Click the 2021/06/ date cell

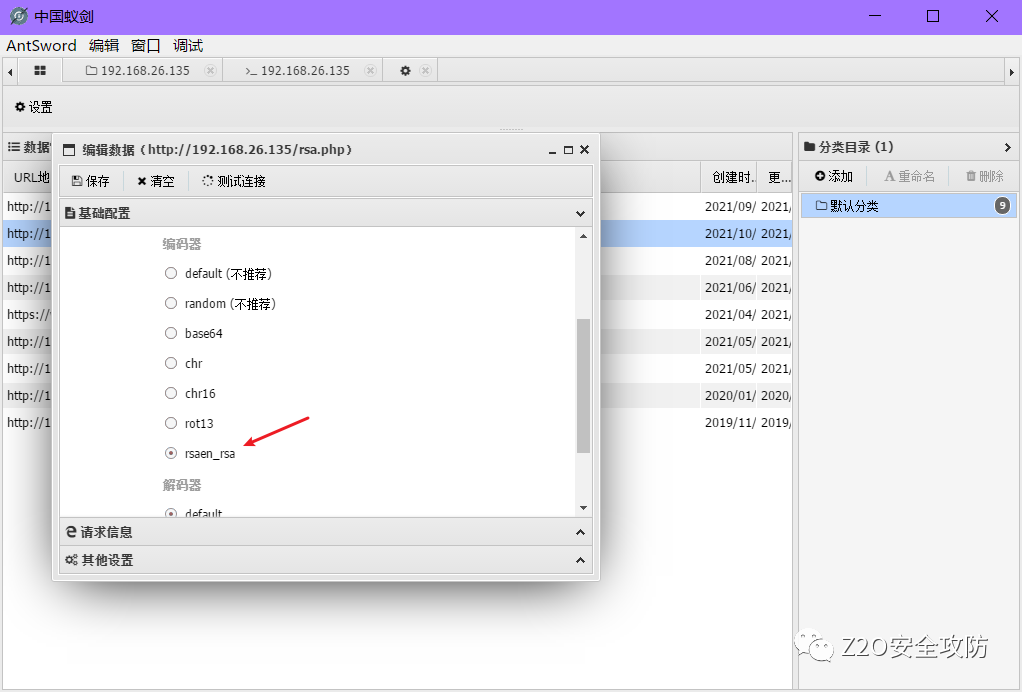730,287
